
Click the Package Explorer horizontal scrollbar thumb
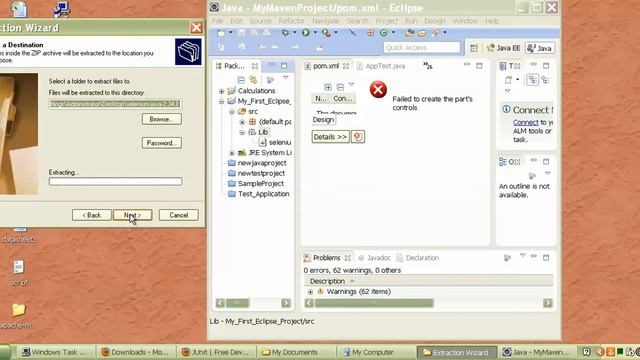238,303
